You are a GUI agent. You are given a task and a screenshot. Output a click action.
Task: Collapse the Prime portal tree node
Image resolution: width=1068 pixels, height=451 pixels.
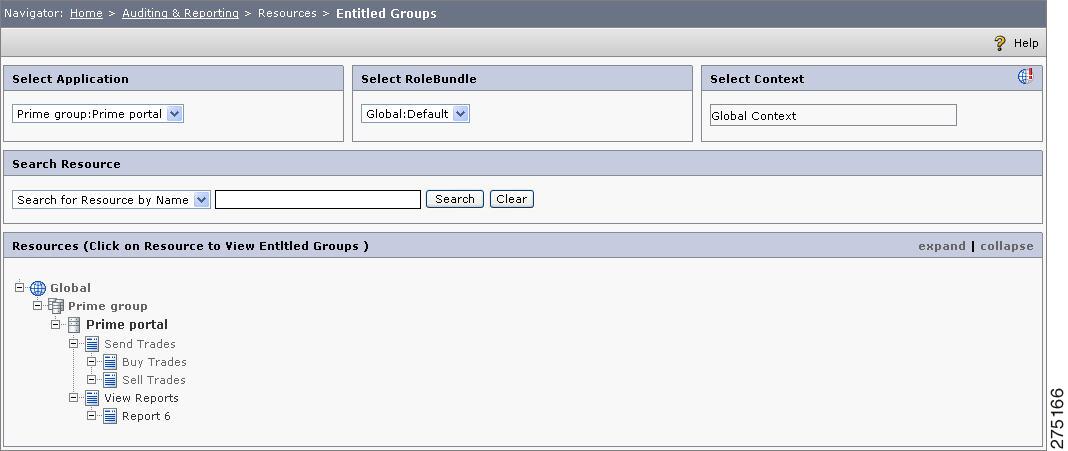pos(55,324)
